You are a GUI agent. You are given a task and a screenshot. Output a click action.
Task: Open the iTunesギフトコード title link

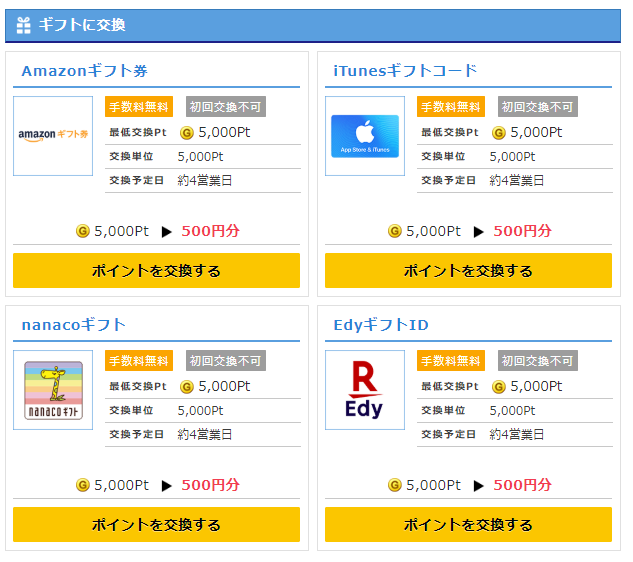click(x=405, y=71)
